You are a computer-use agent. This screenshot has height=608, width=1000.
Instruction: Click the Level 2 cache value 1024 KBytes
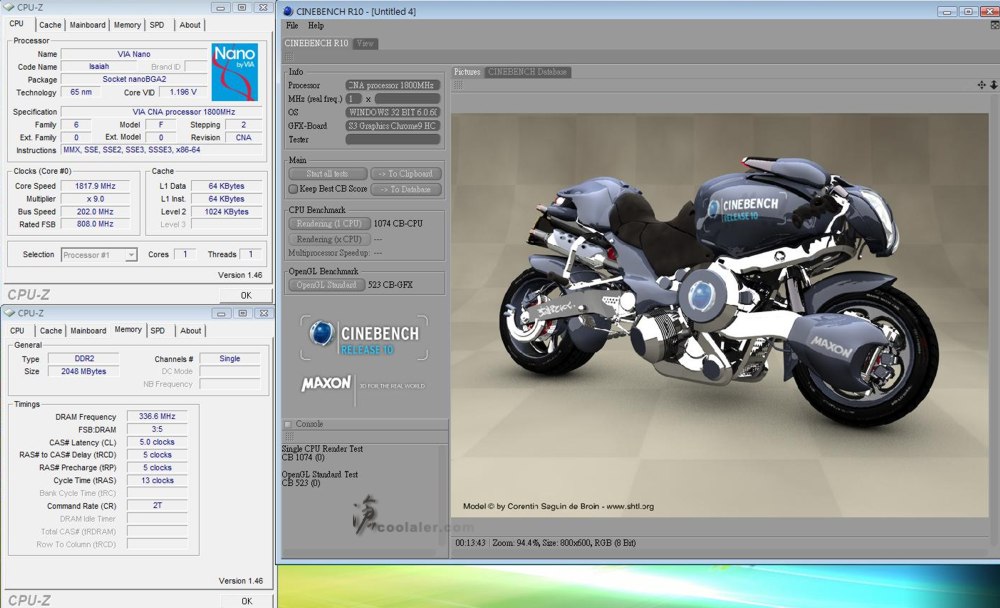point(226,212)
